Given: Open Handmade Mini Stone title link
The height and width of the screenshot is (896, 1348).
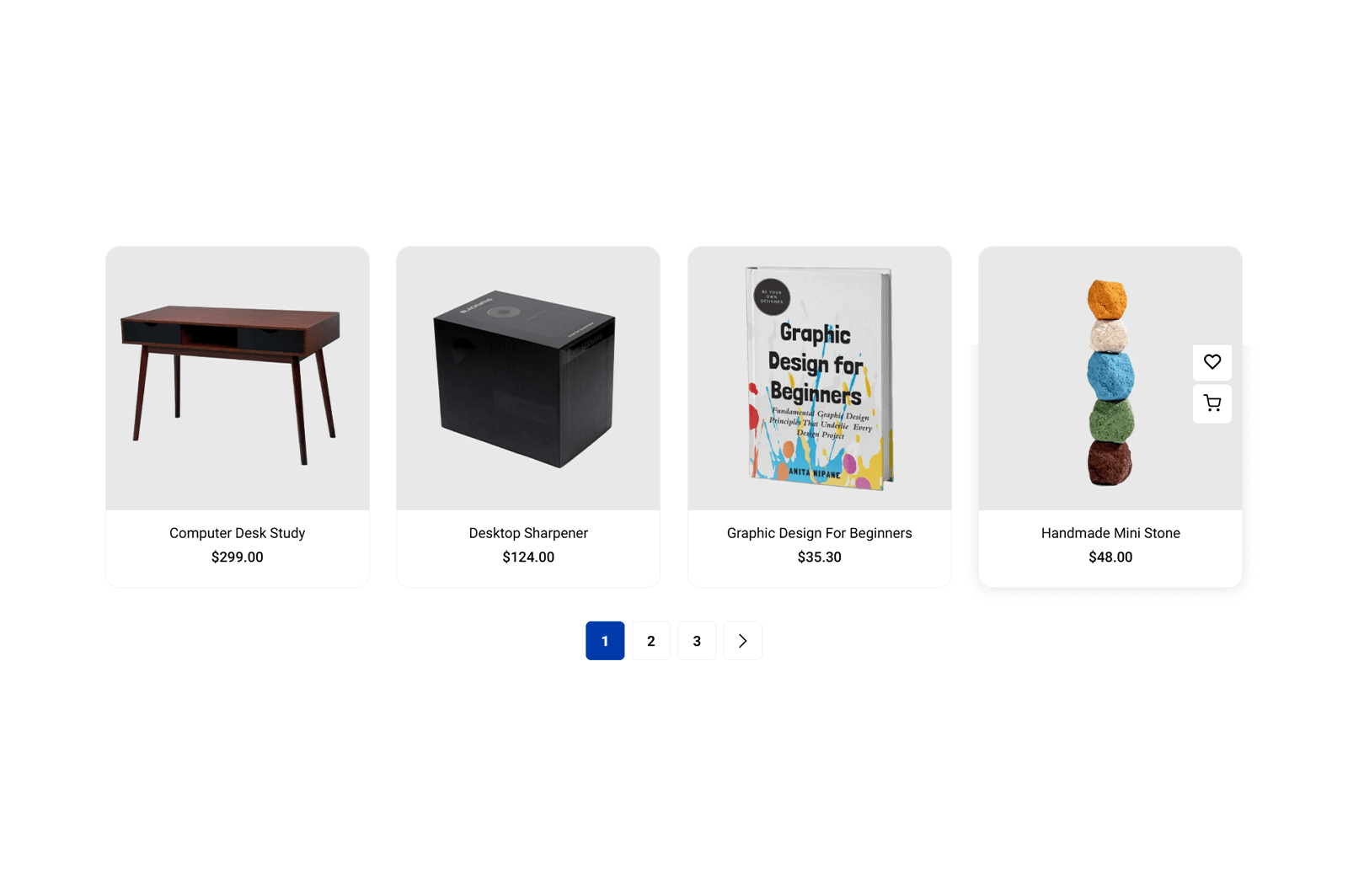Looking at the screenshot, I should pyautogui.click(x=1110, y=533).
